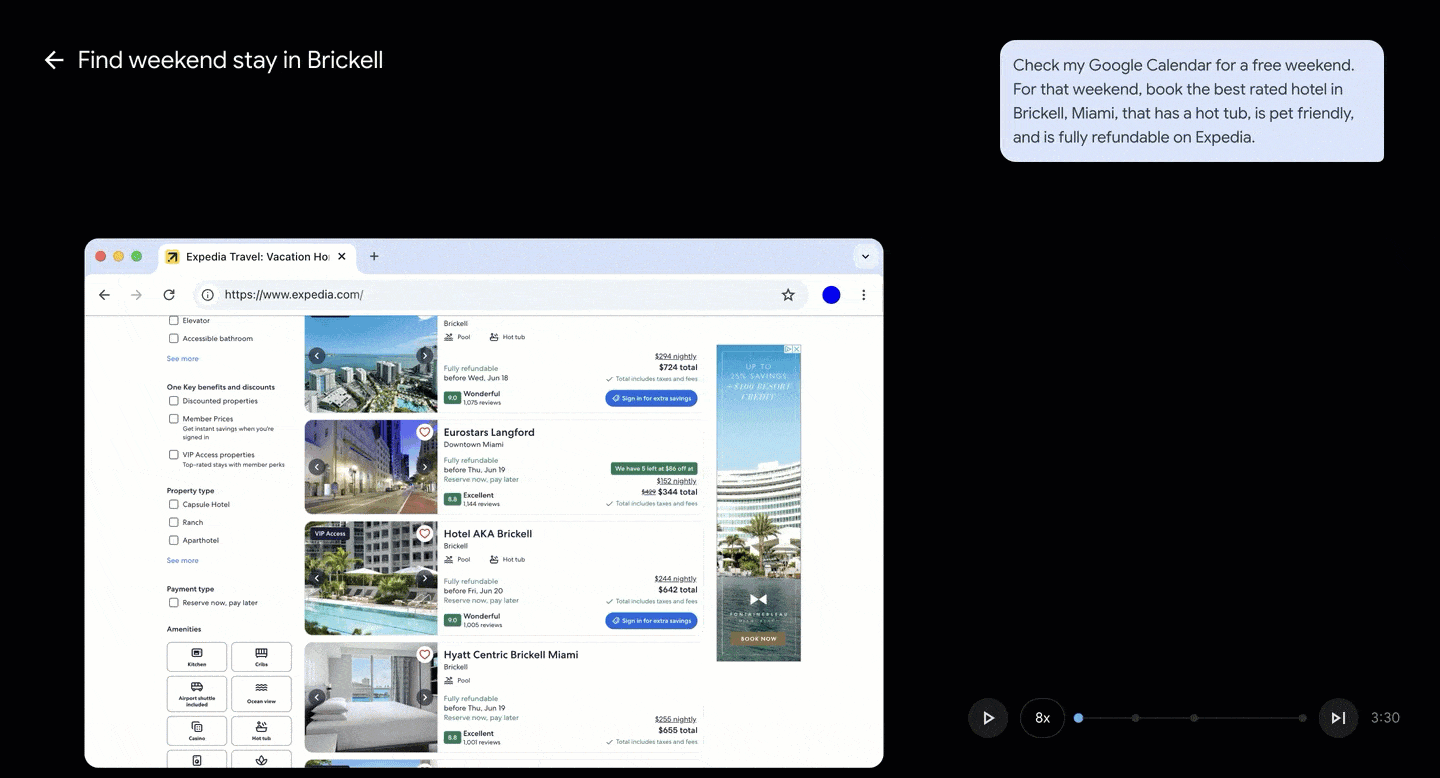
Task: Click the browser back arrow
Action: [104, 295]
